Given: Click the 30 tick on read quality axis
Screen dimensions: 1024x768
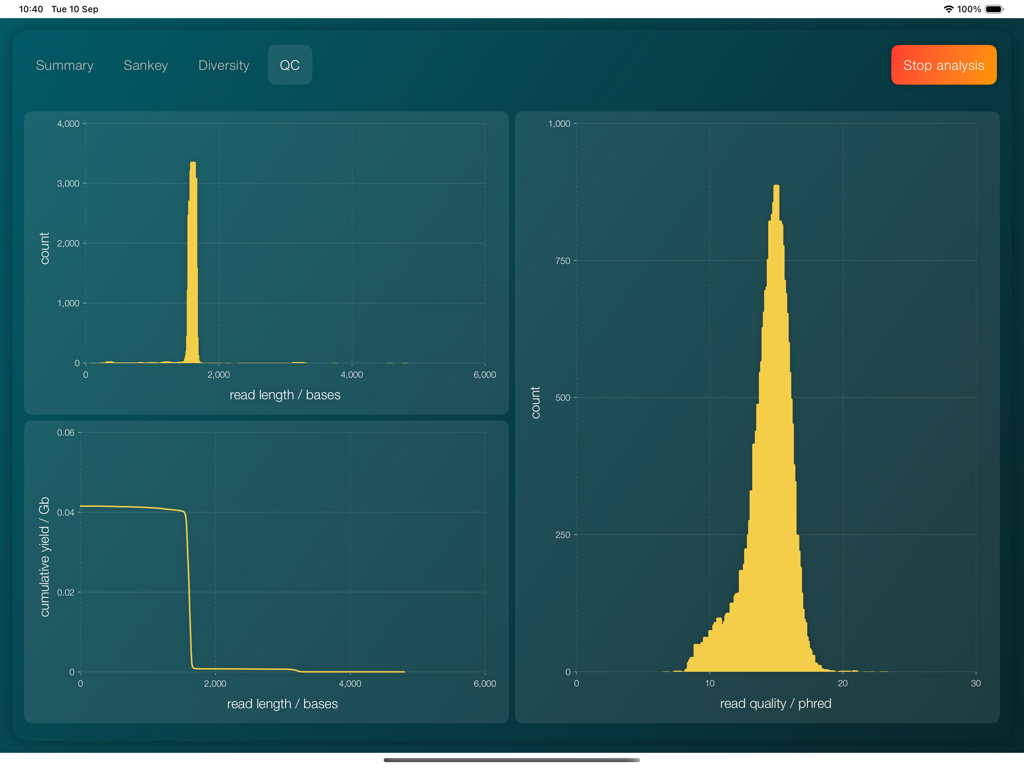Looking at the screenshot, I should [975, 684].
